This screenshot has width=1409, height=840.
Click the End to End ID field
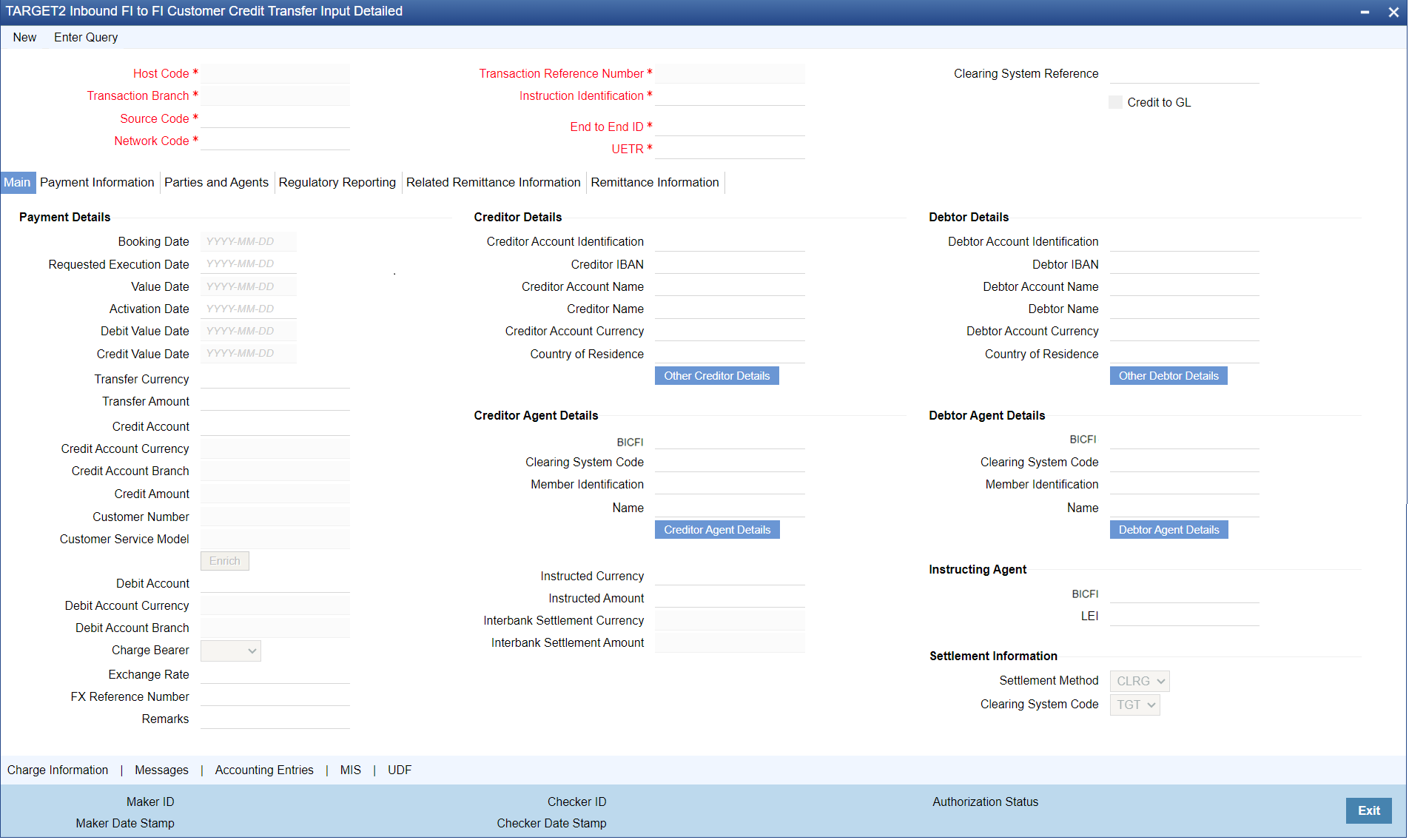730,127
